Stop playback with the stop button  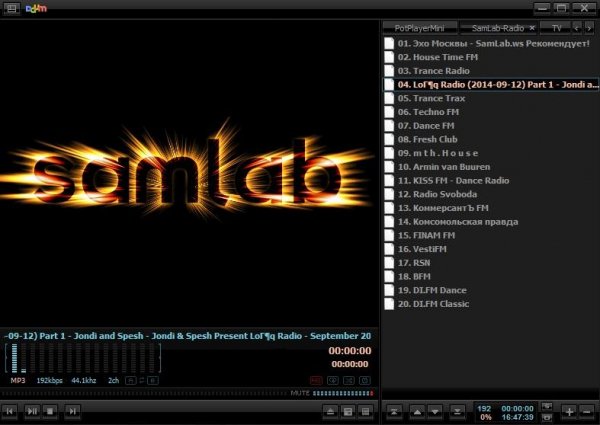point(50,411)
